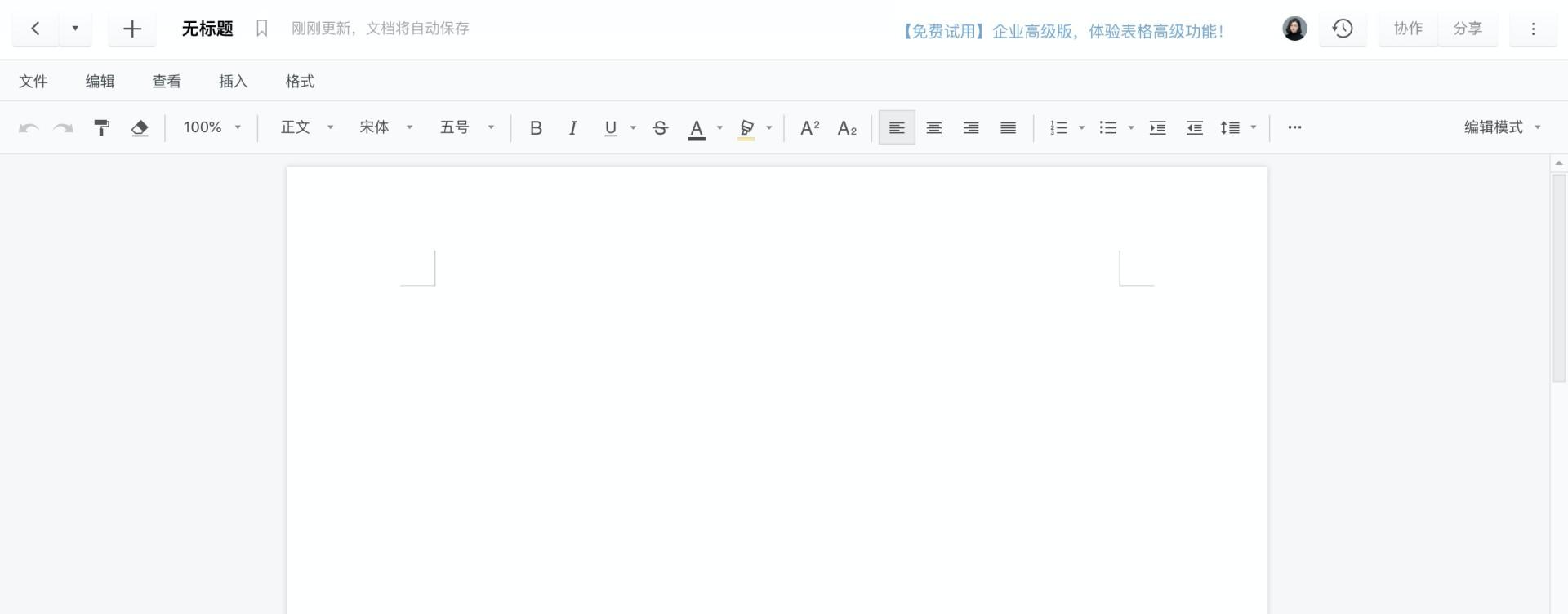
Task: Toggle superscript formatting
Action: 809,127
